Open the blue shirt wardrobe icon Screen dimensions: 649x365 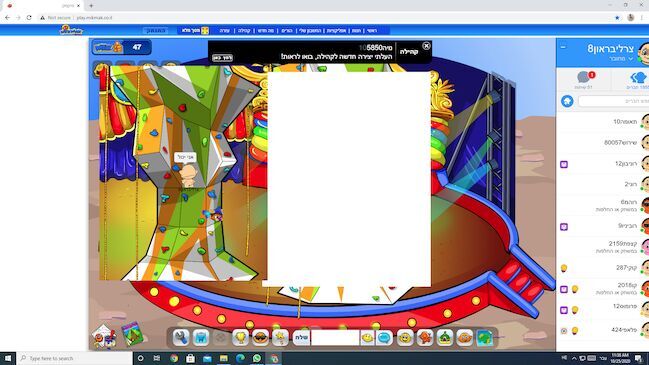click(201, 338)
